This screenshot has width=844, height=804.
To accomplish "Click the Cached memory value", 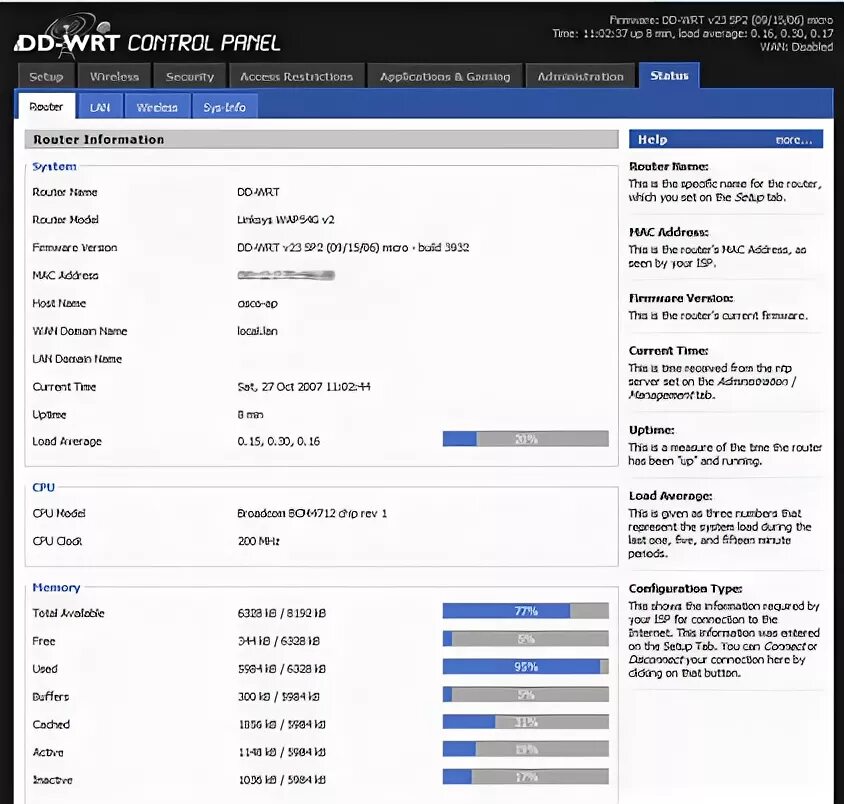I will coord(282,724).
